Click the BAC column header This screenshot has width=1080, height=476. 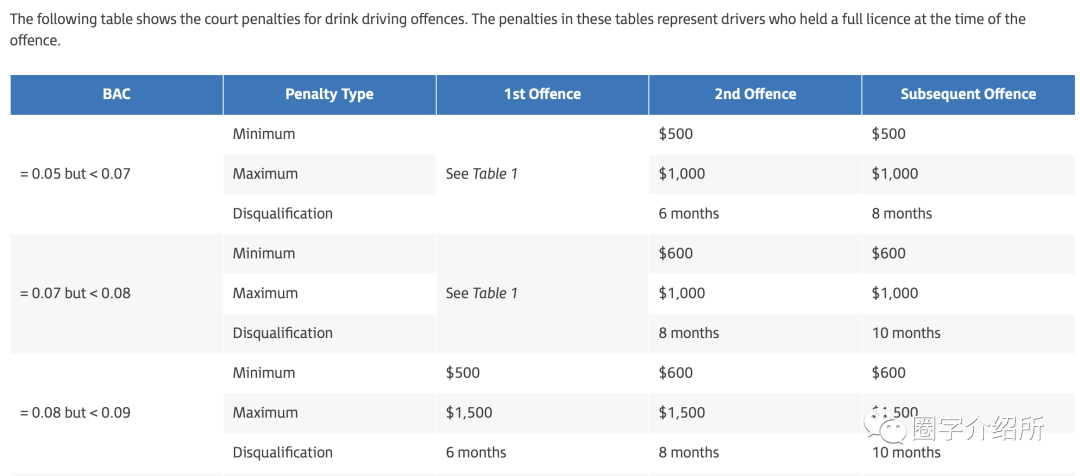point(116,94)
